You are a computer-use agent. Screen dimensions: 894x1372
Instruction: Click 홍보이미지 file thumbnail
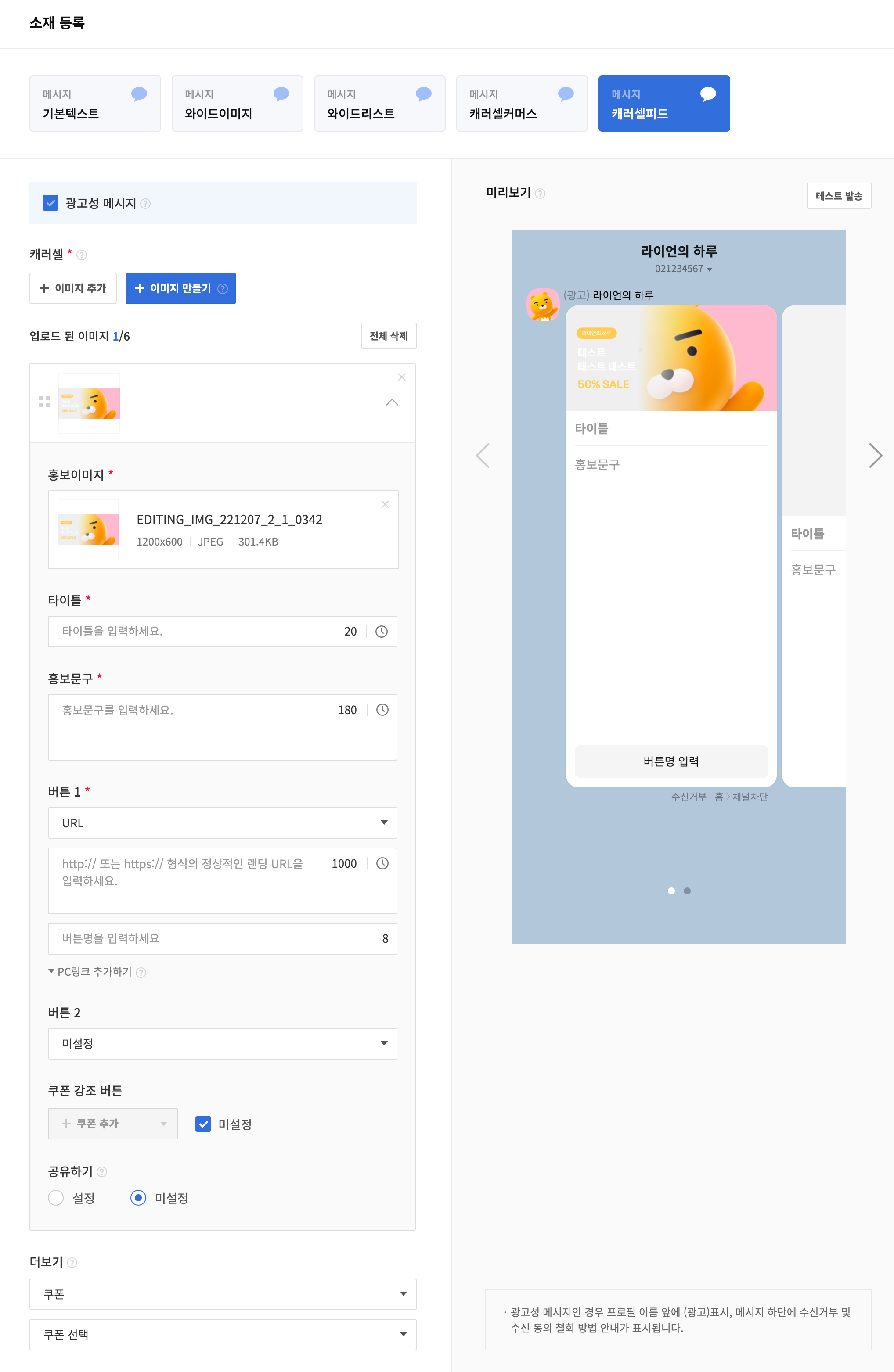coord(88,530)
